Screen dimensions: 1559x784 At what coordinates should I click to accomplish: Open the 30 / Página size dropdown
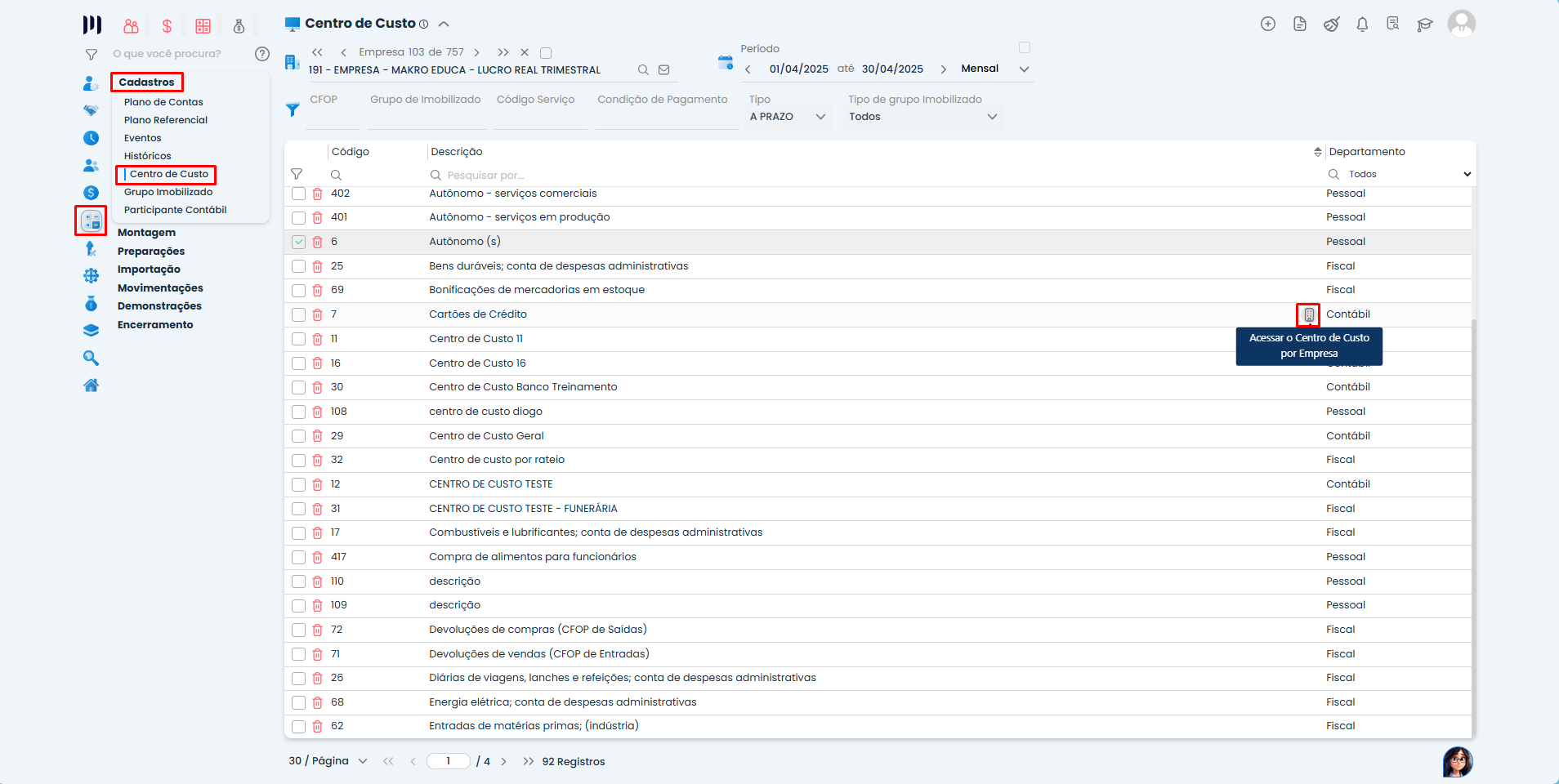(x=362, y=761)
